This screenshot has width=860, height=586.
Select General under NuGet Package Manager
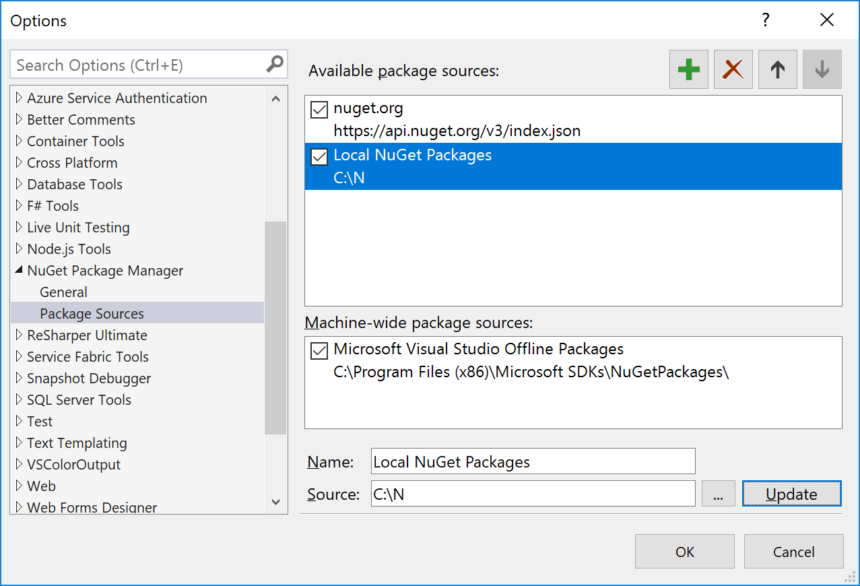63,291
